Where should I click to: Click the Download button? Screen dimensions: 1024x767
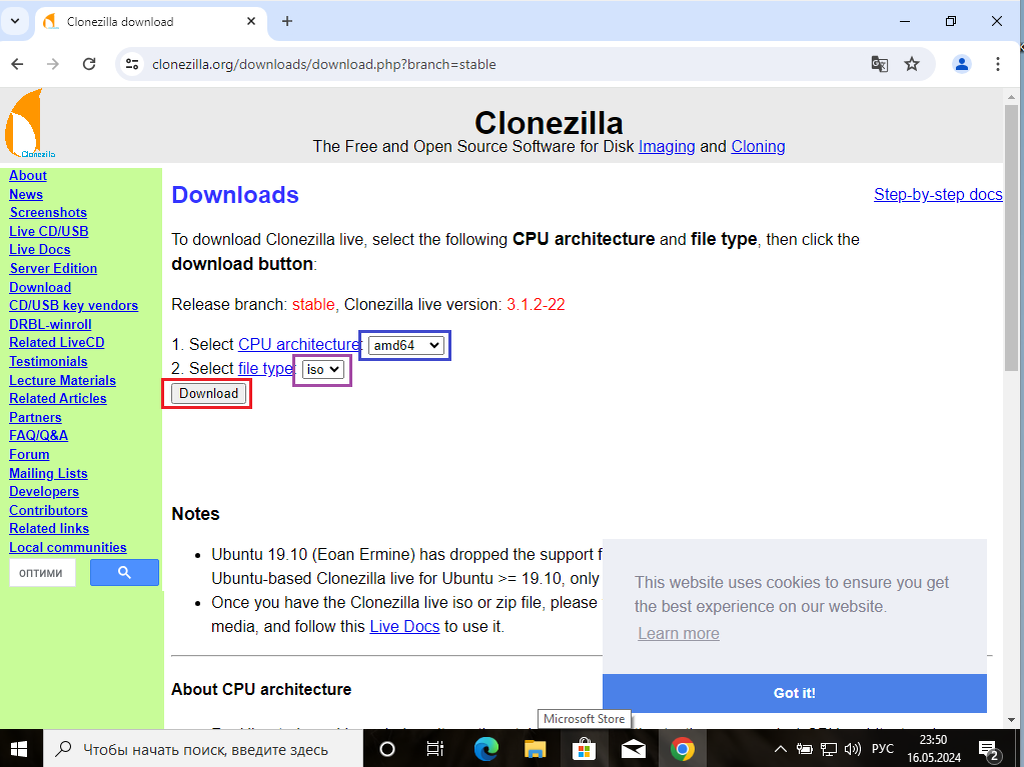pyautogui.click(x=209, y=393)
